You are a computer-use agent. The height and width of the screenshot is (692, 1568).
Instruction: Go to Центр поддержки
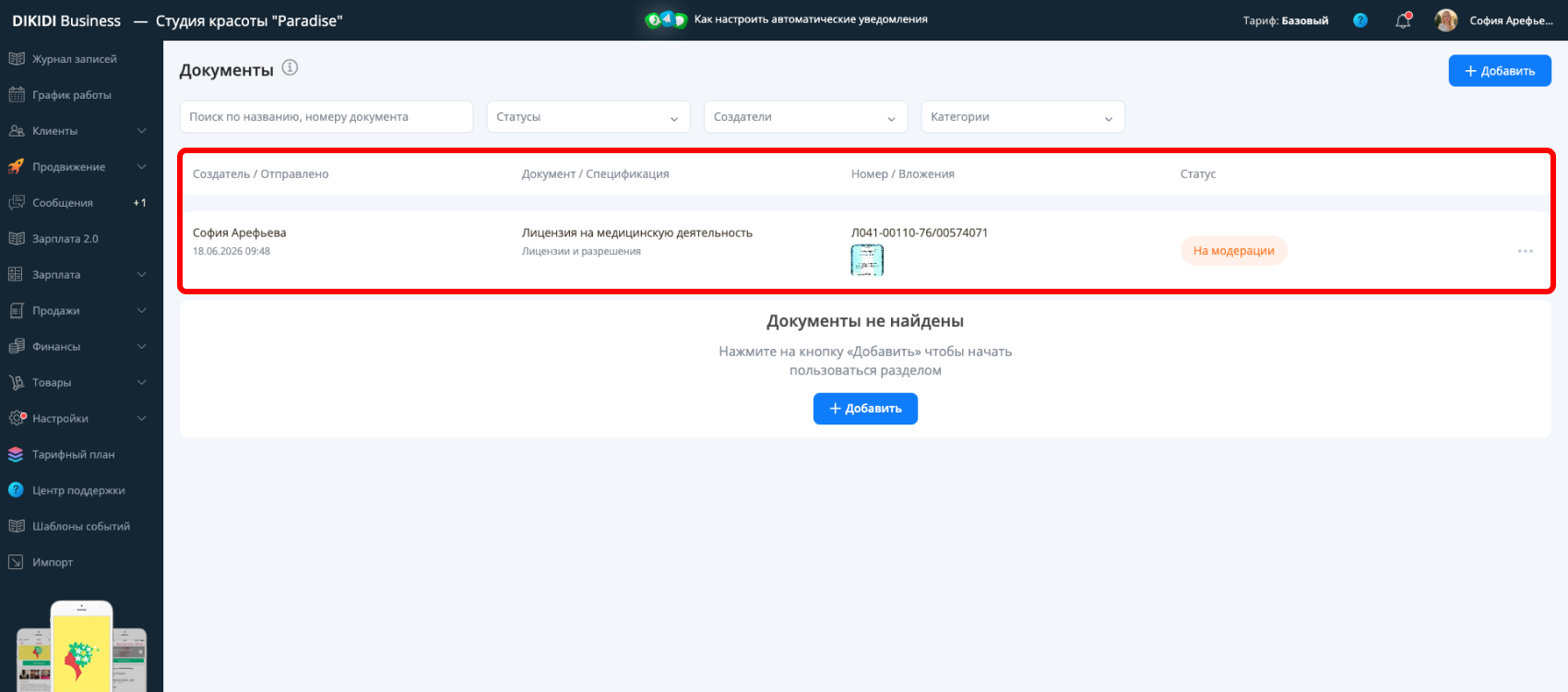pos(78,491)
